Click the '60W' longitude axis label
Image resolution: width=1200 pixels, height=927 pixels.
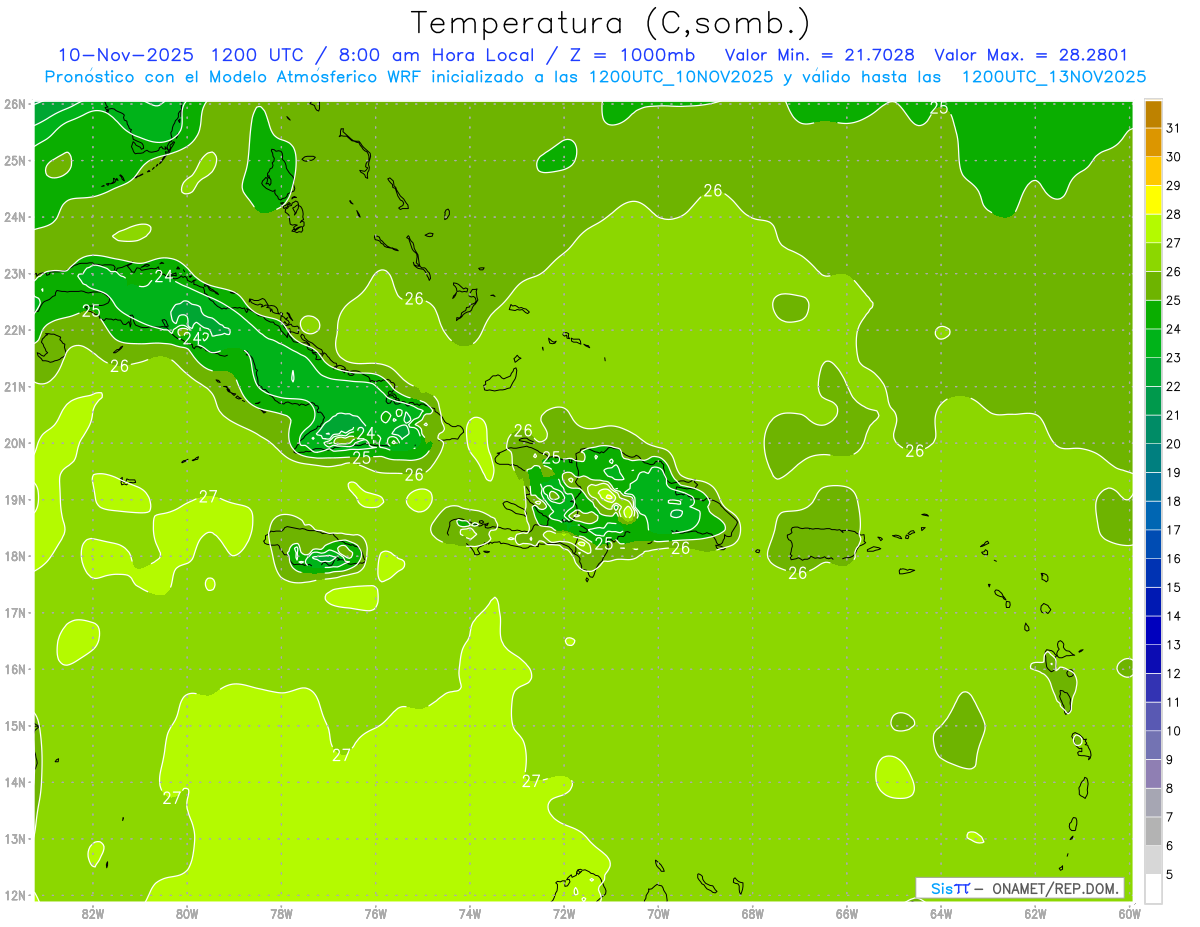(1129, 913)
